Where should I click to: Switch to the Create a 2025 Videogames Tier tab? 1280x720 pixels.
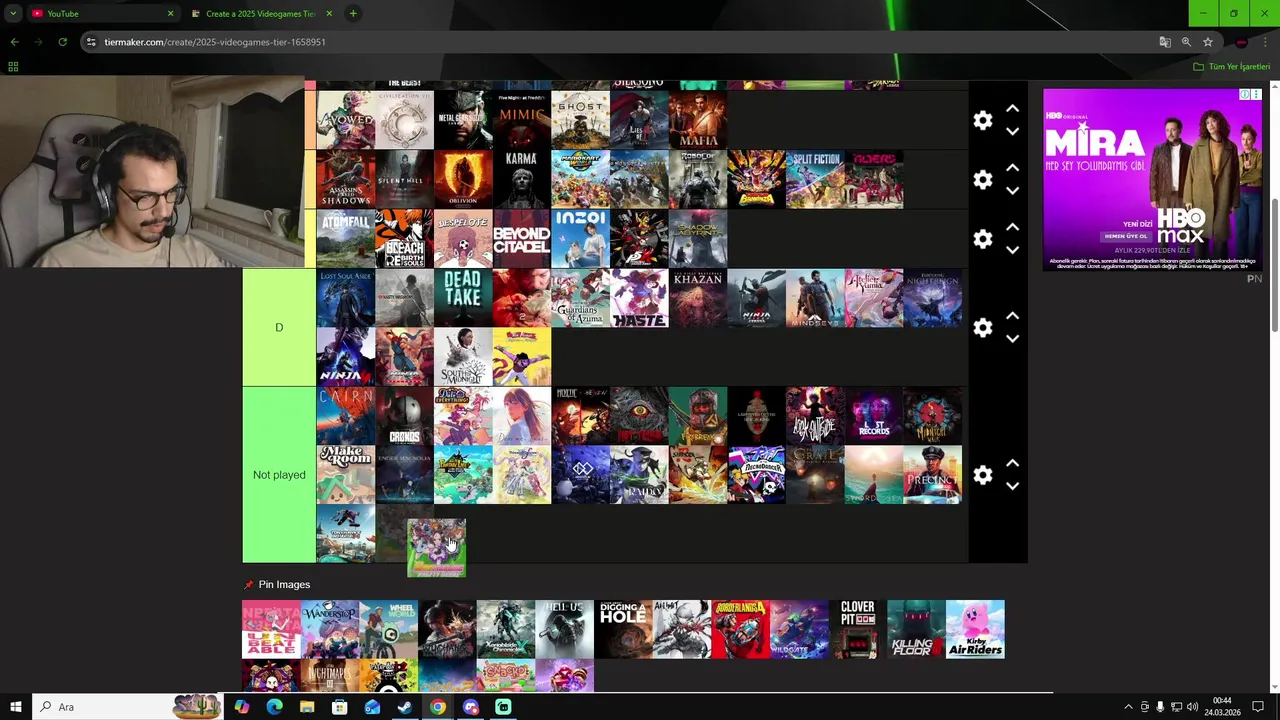point(261,14)
